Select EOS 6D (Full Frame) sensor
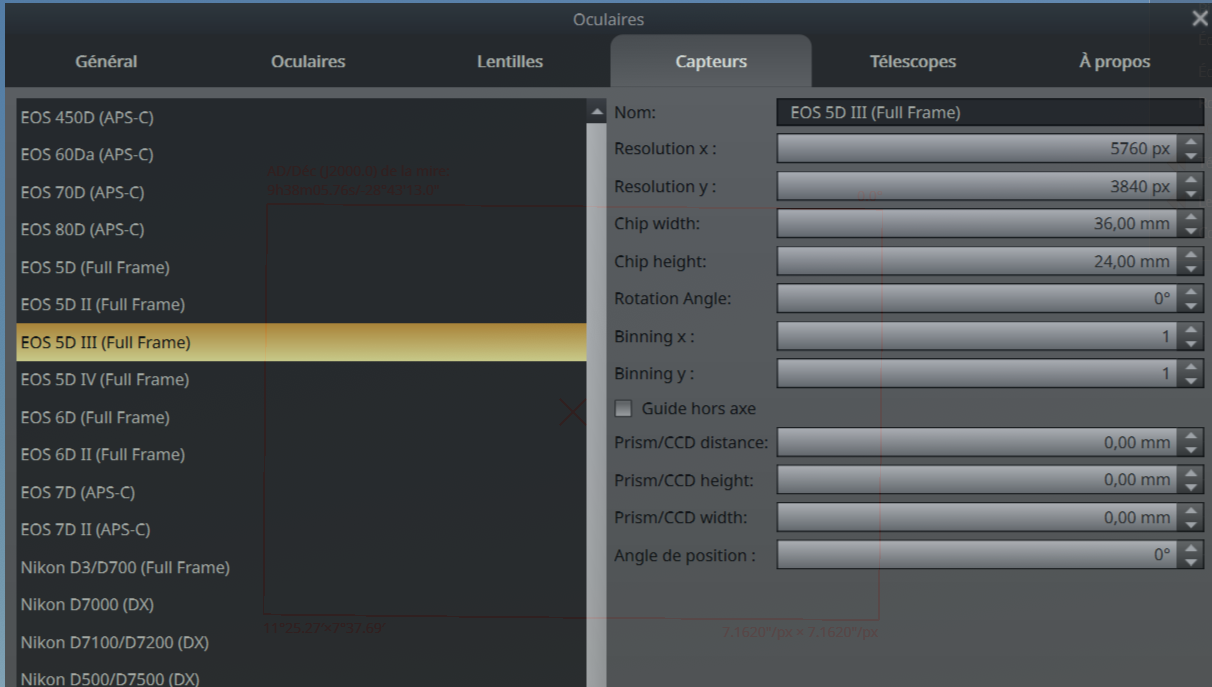1212x687 pixels. point(301,417)
